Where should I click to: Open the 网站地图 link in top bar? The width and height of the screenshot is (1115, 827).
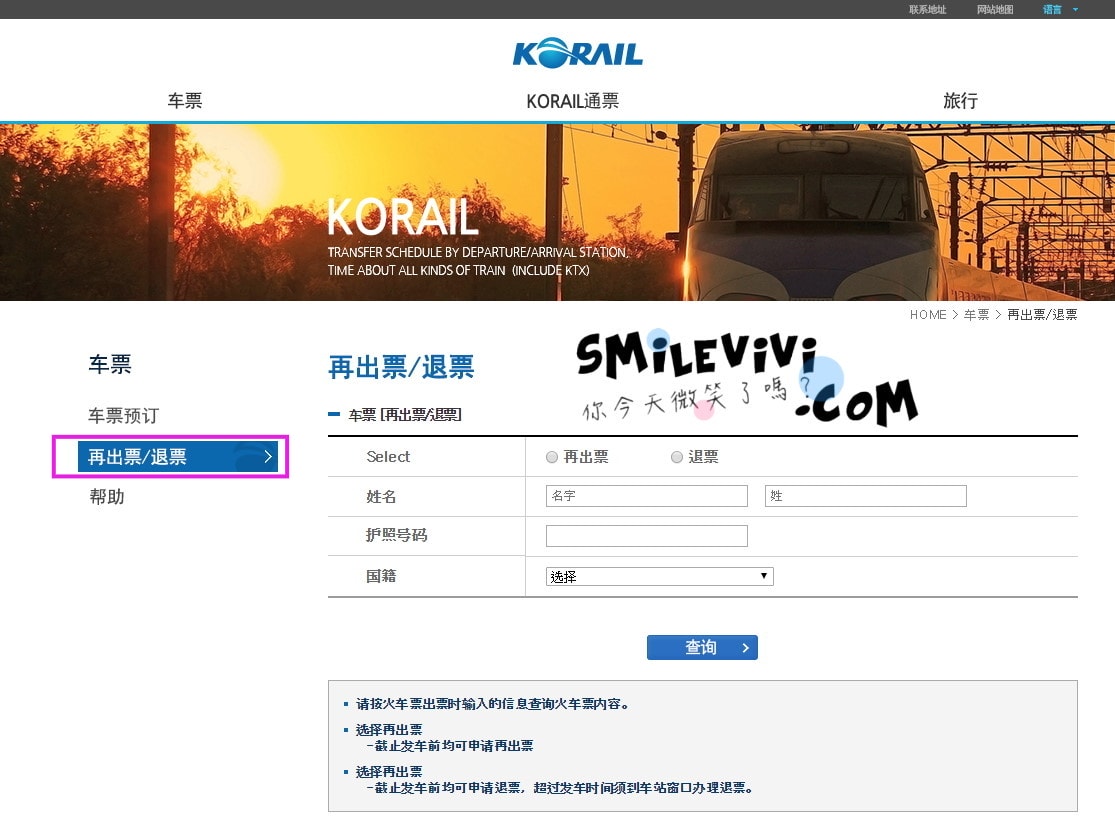click(x=995, y=9)
